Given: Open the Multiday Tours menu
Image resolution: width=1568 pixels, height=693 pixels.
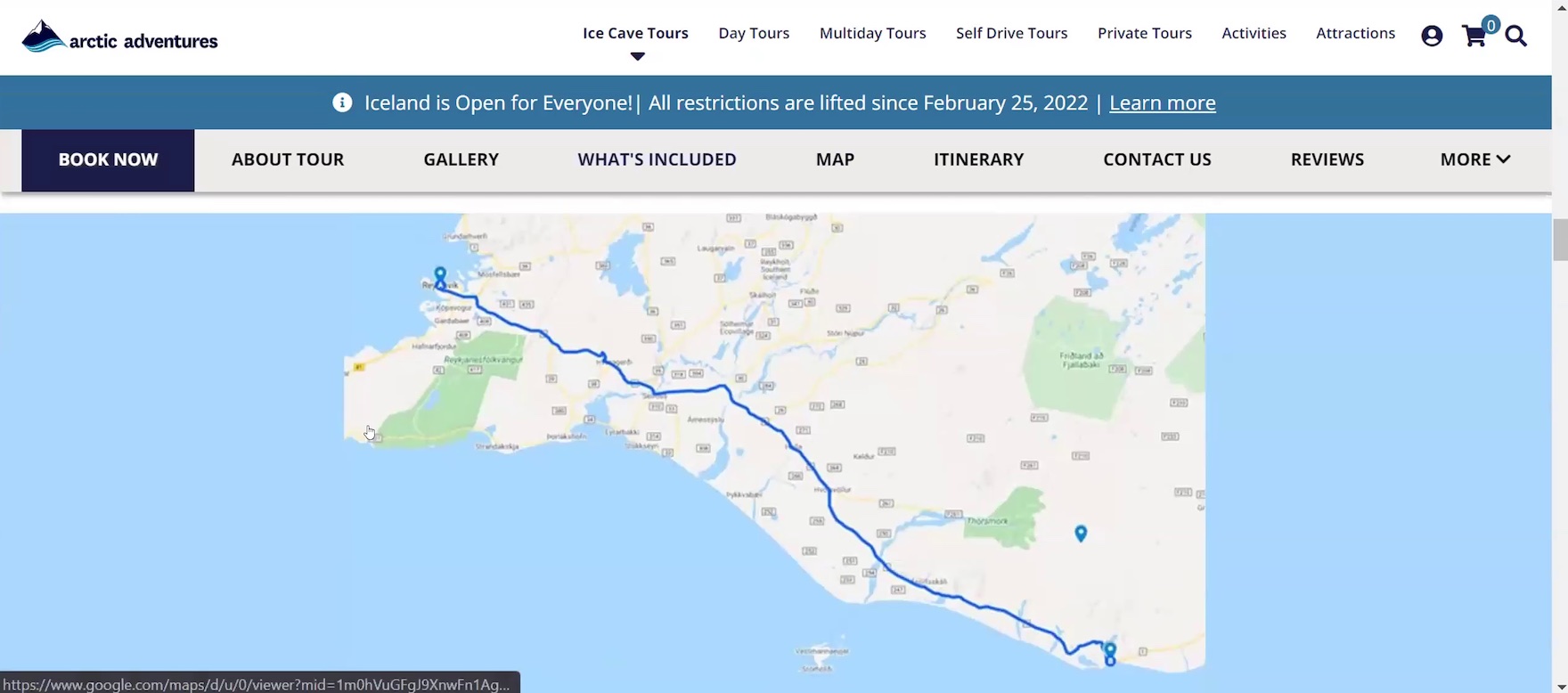Looking at the screenshot, I should pyautogui.click(x=872, y=33).
